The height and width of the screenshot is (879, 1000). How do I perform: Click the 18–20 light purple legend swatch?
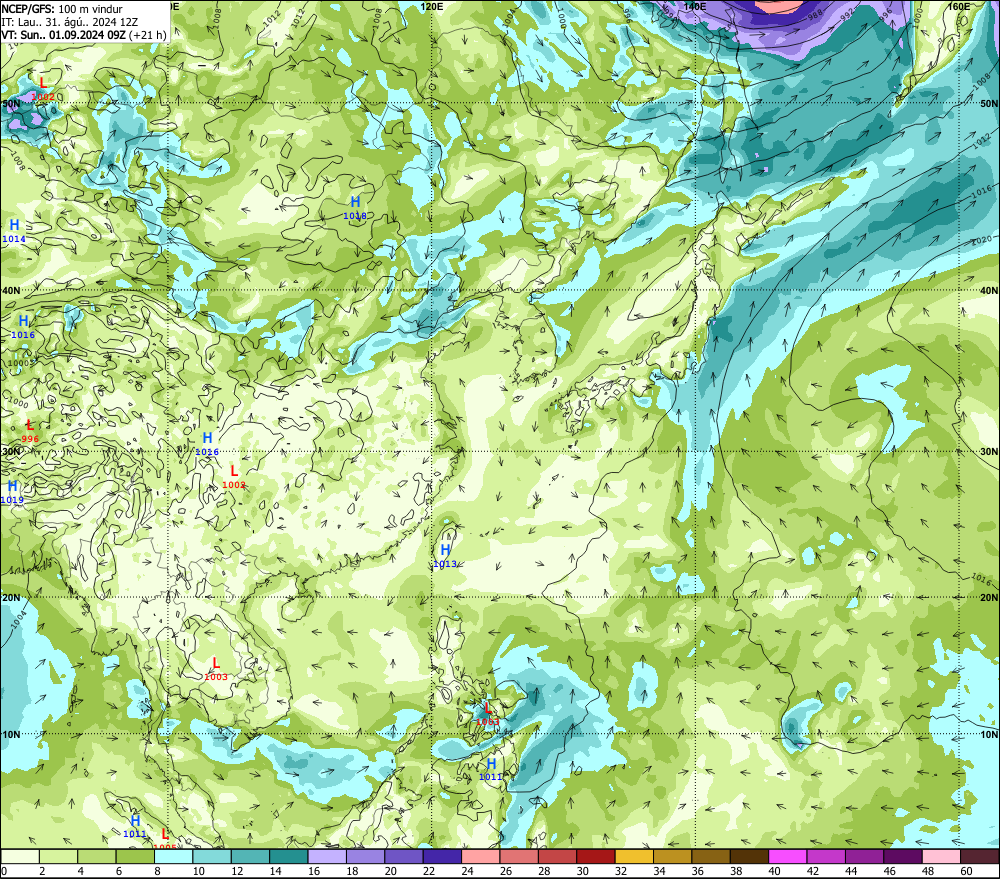(365, 856)
